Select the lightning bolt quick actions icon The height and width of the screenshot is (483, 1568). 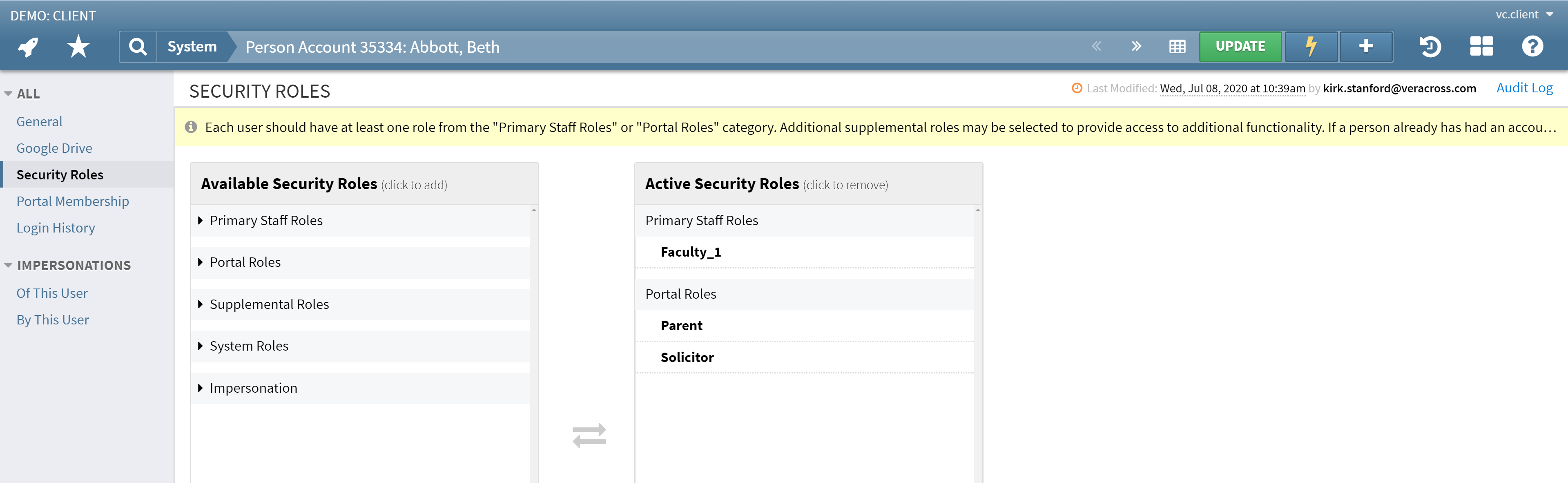1311,46
